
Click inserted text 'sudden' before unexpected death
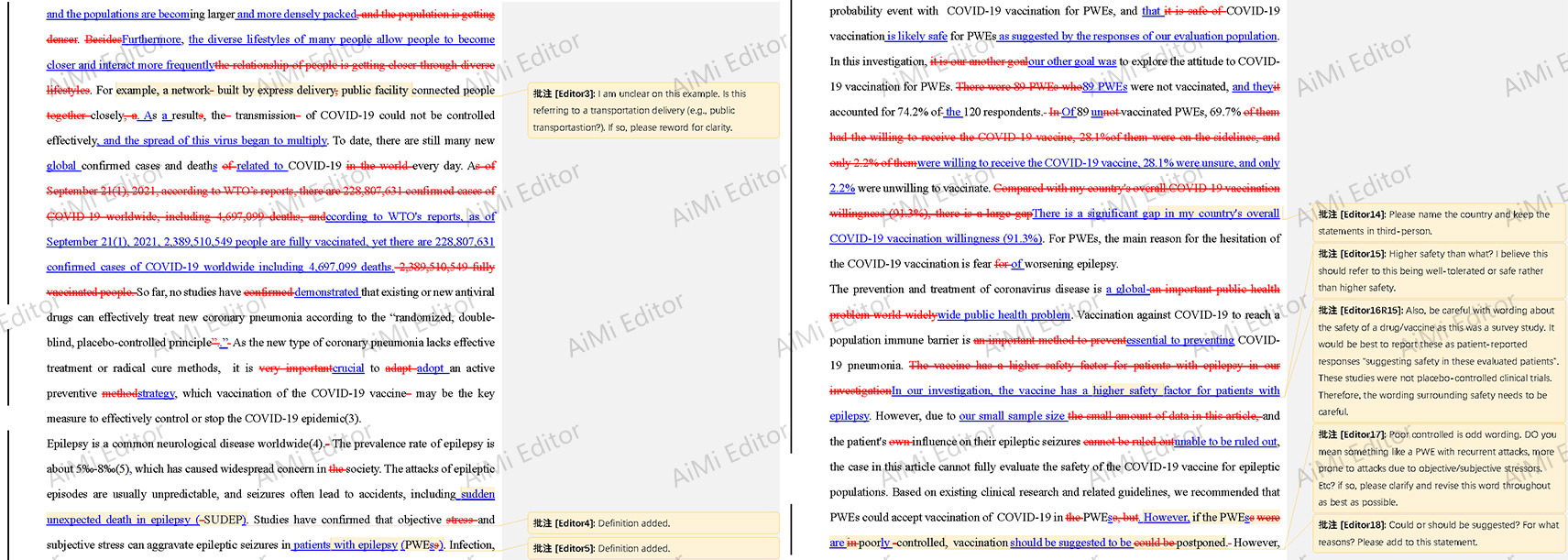coord(477,494)
